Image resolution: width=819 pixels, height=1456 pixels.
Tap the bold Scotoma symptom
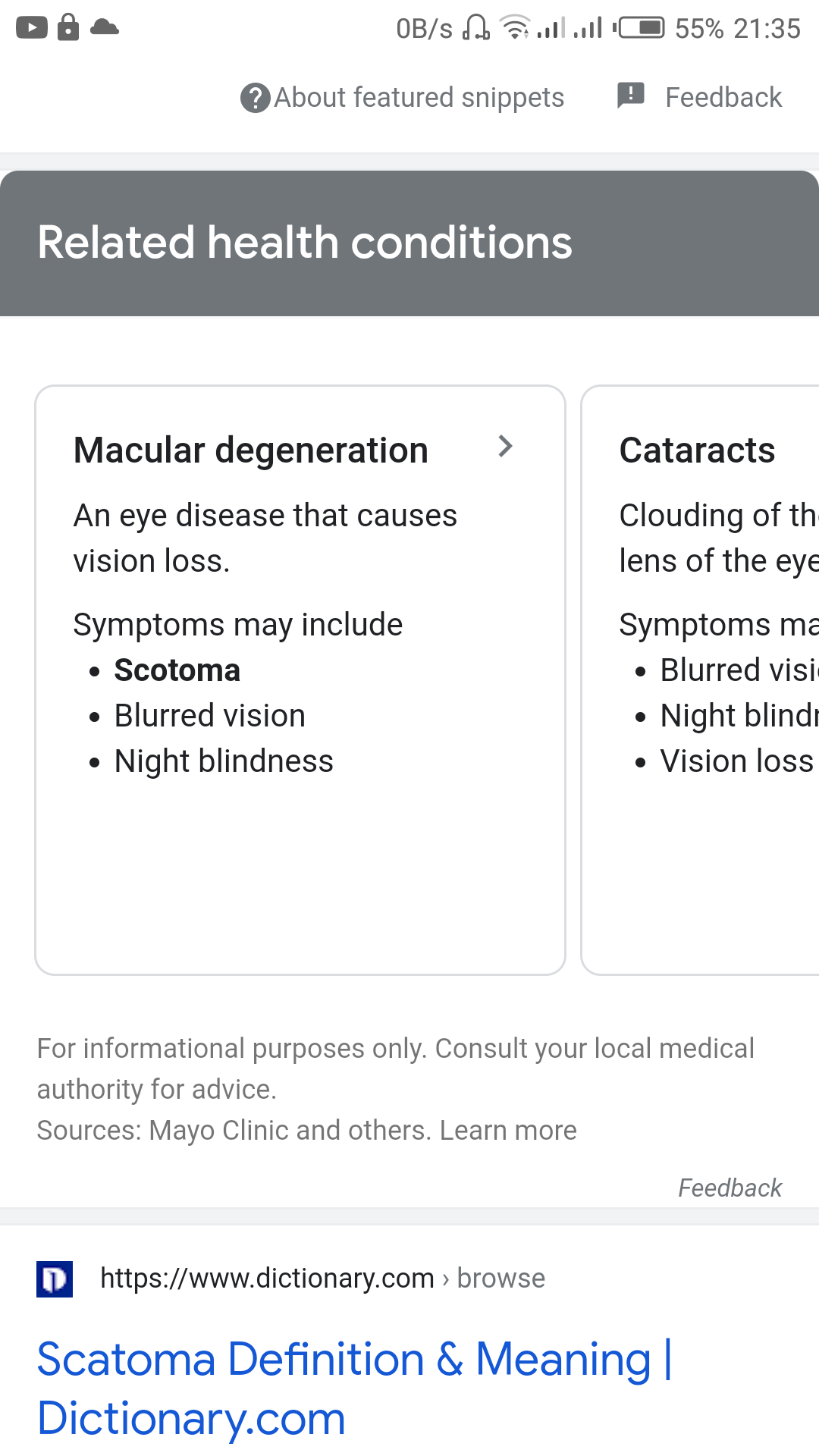177,670
